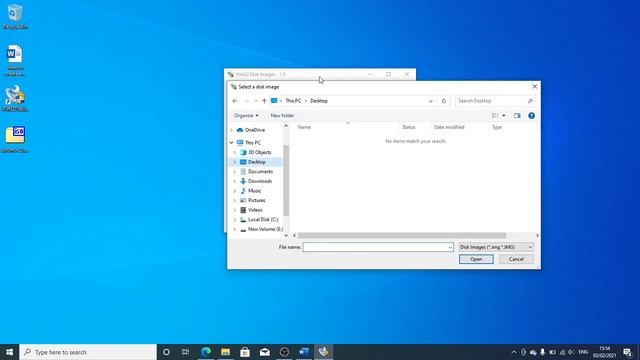The width and height of the screenshot is (640, 360).
Task: Go up one folder level
Action: [x=264, y=101]
